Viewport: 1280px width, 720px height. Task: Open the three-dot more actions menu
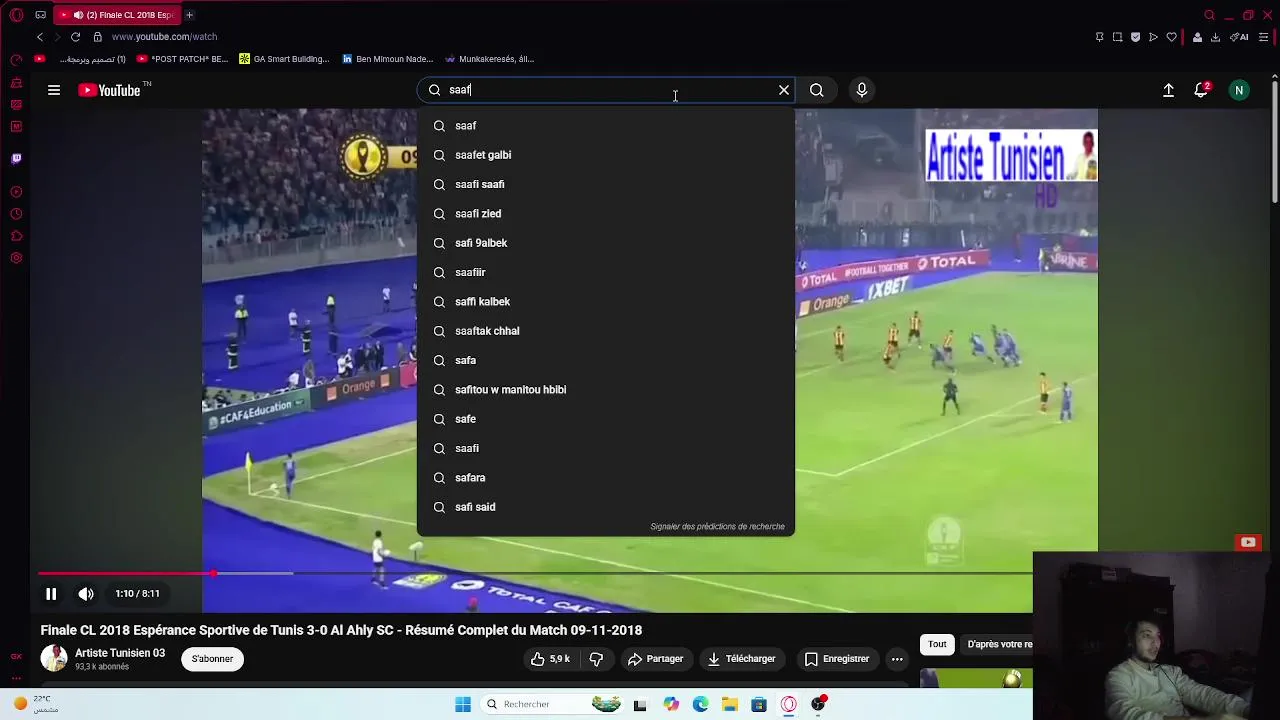coord(897,659)
